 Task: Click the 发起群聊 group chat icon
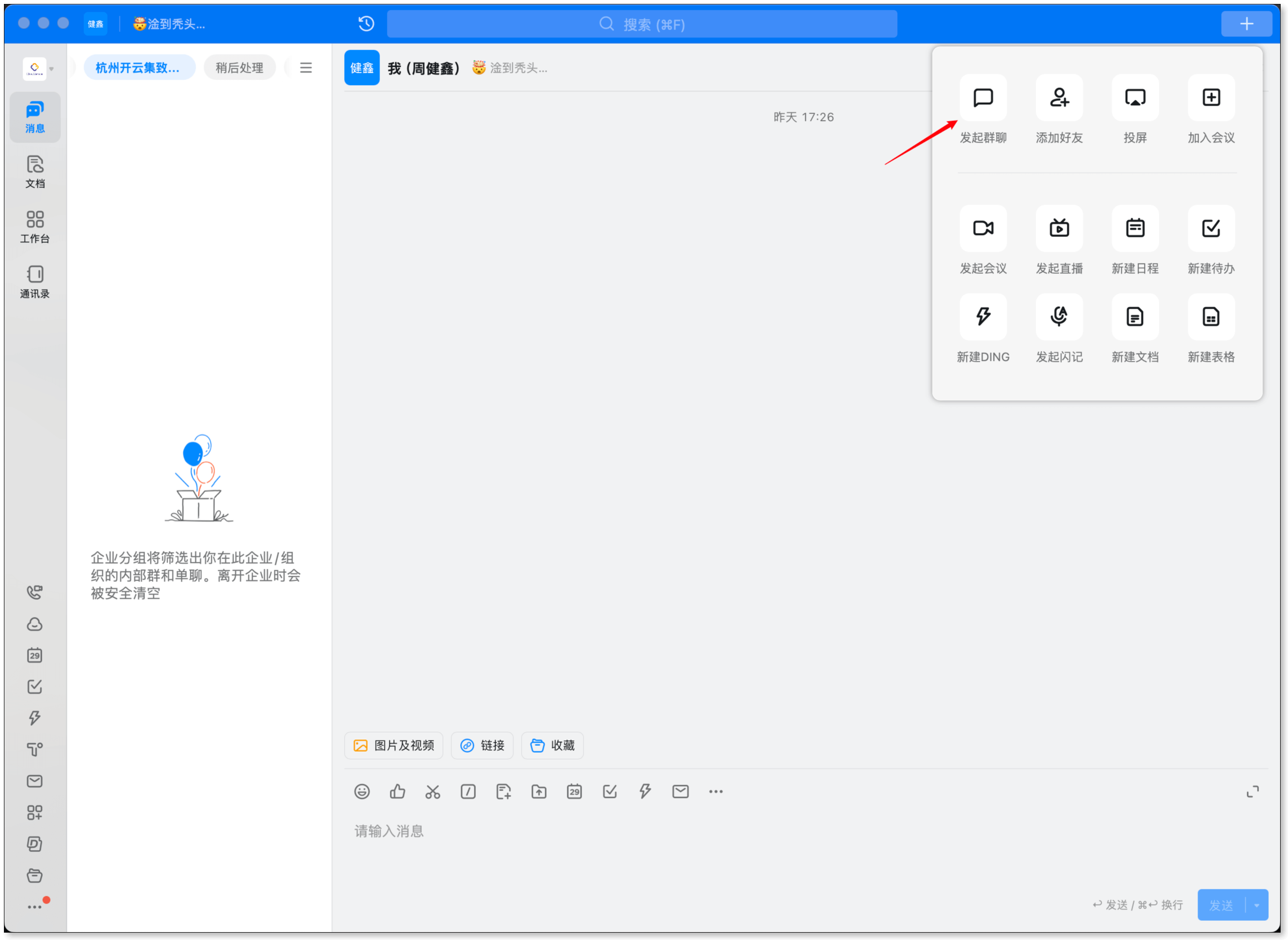point(983,98)
